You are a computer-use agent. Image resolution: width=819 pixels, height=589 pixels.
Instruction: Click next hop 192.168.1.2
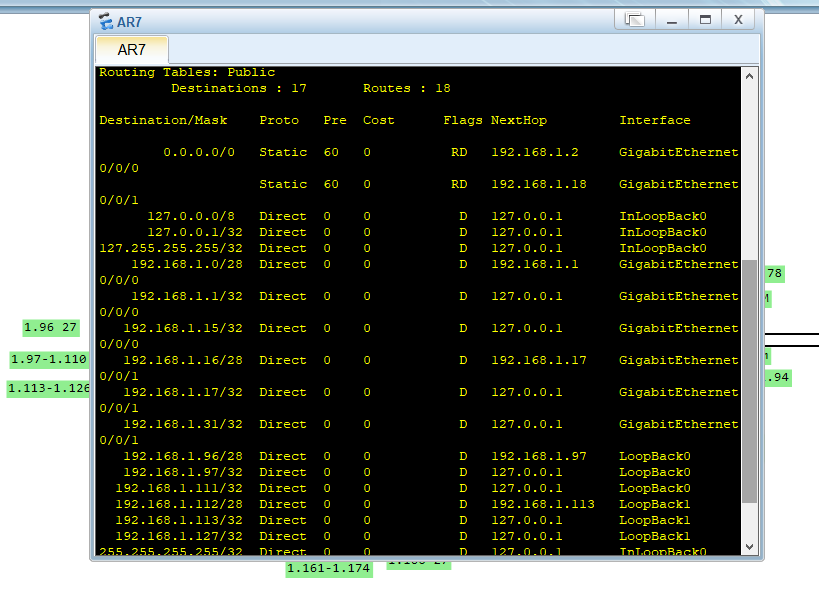pos(535,152)
